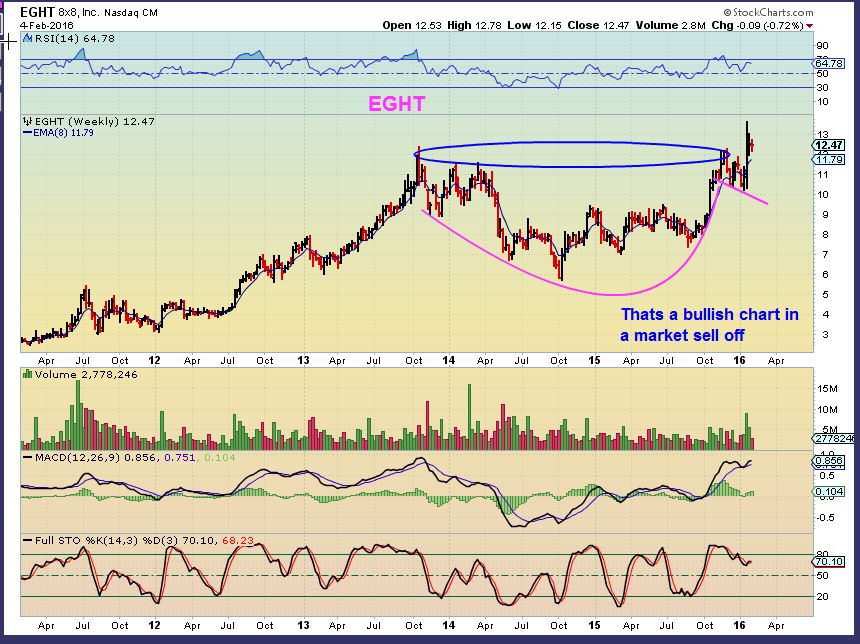Click the red down-triangle beside Chg value

point(810,26)
